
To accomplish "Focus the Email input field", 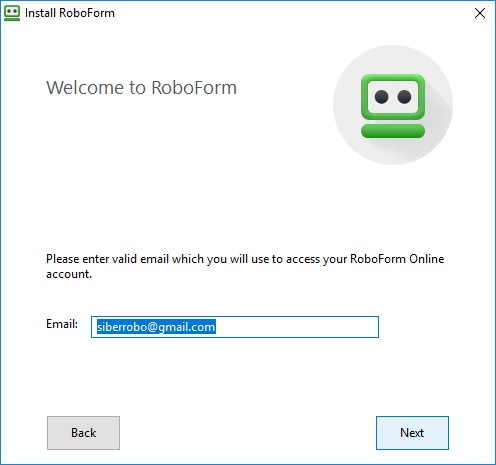I will 235,327.
